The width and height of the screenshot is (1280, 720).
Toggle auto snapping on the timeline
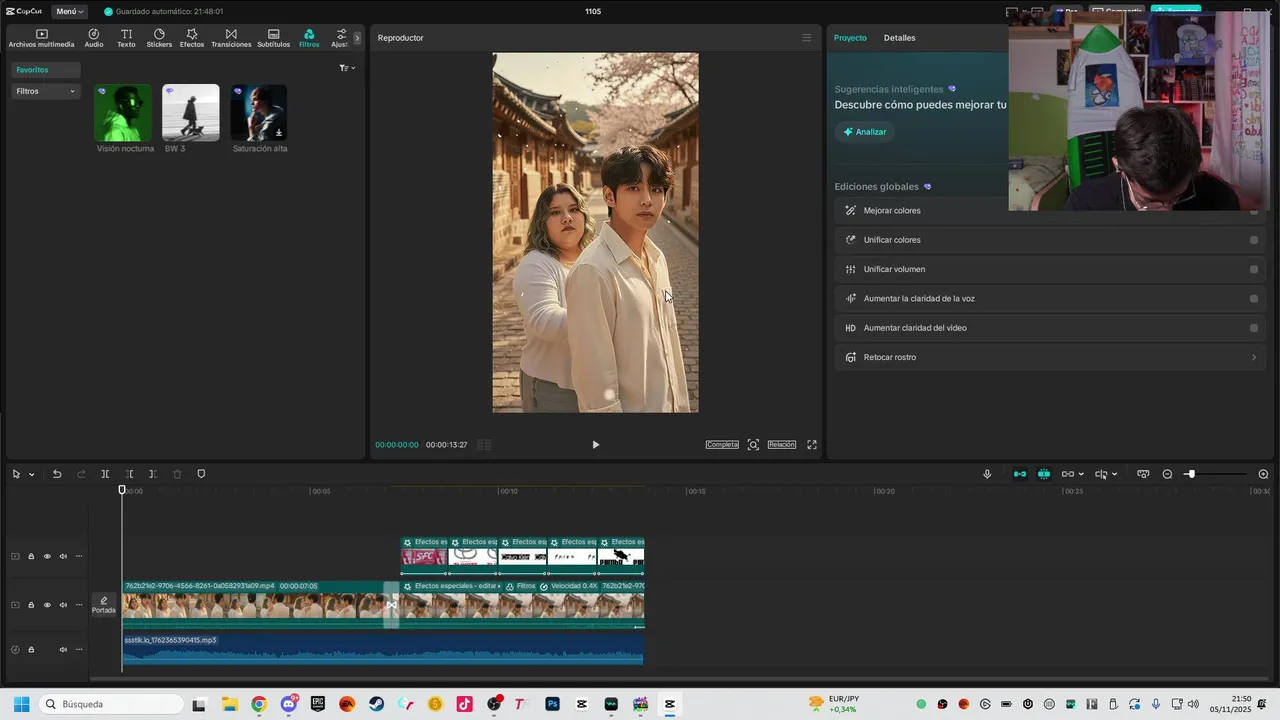point(1044,474)
